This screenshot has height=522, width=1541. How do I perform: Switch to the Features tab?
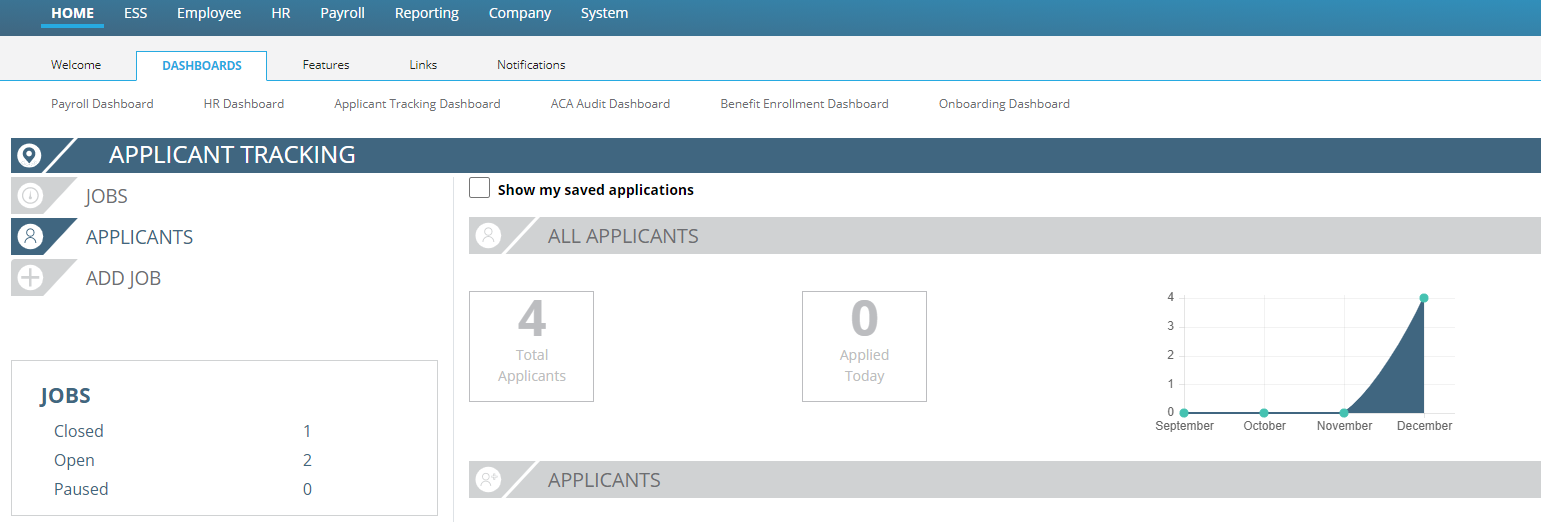coord(326,65)
